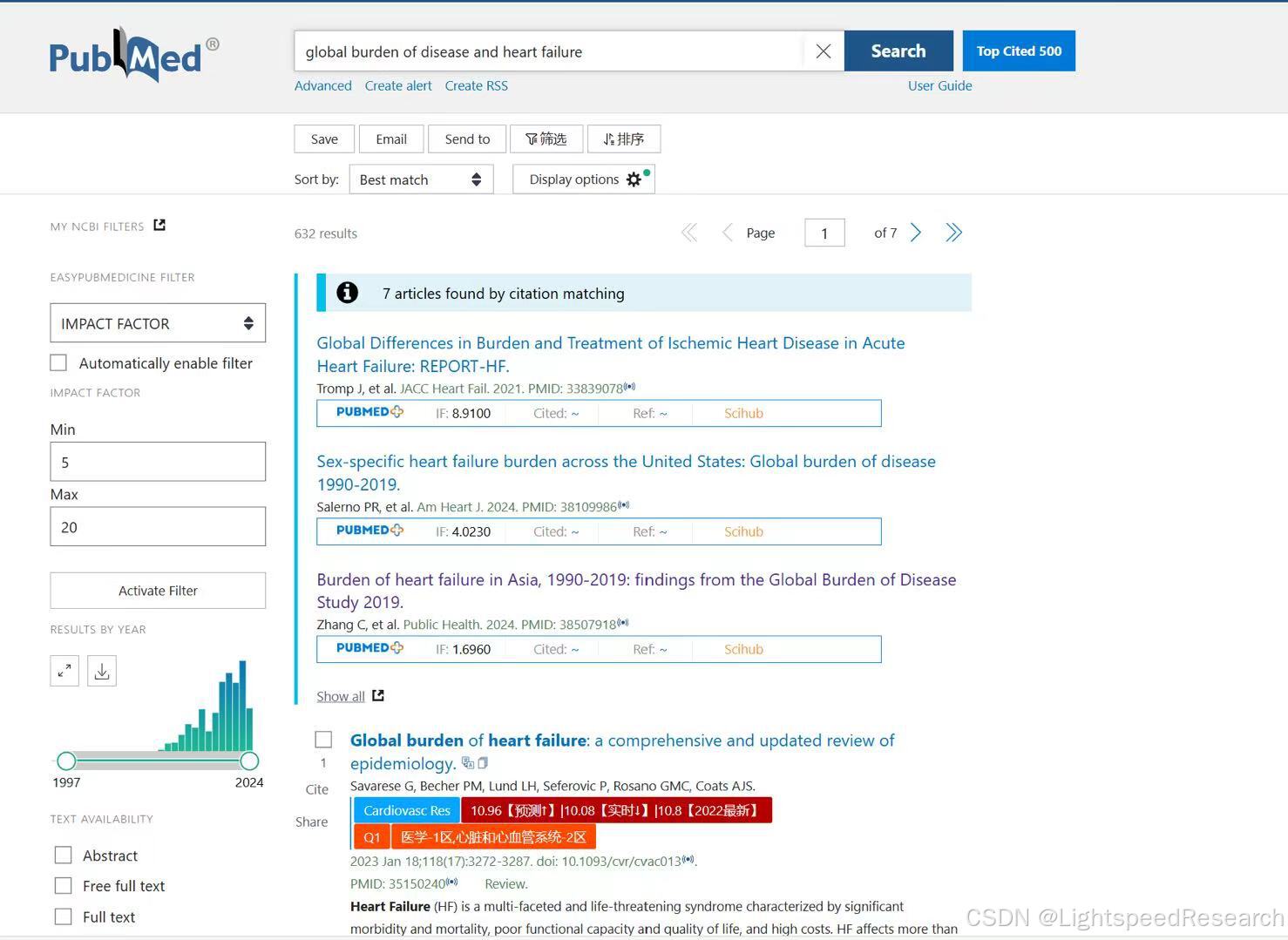Click signal icon after PMID 33839078
This screenshot has height=940, width=1288.
click(630, 387)
